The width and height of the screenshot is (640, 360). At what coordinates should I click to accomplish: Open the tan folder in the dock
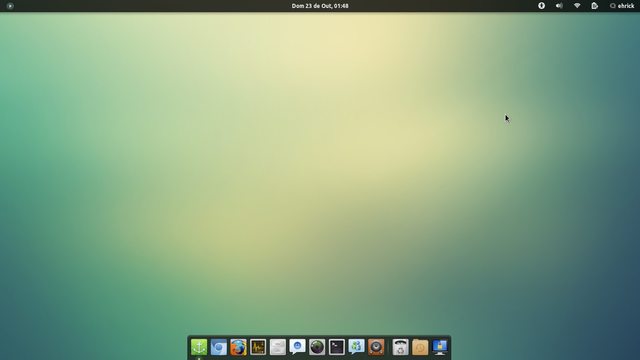coord(420,347)
